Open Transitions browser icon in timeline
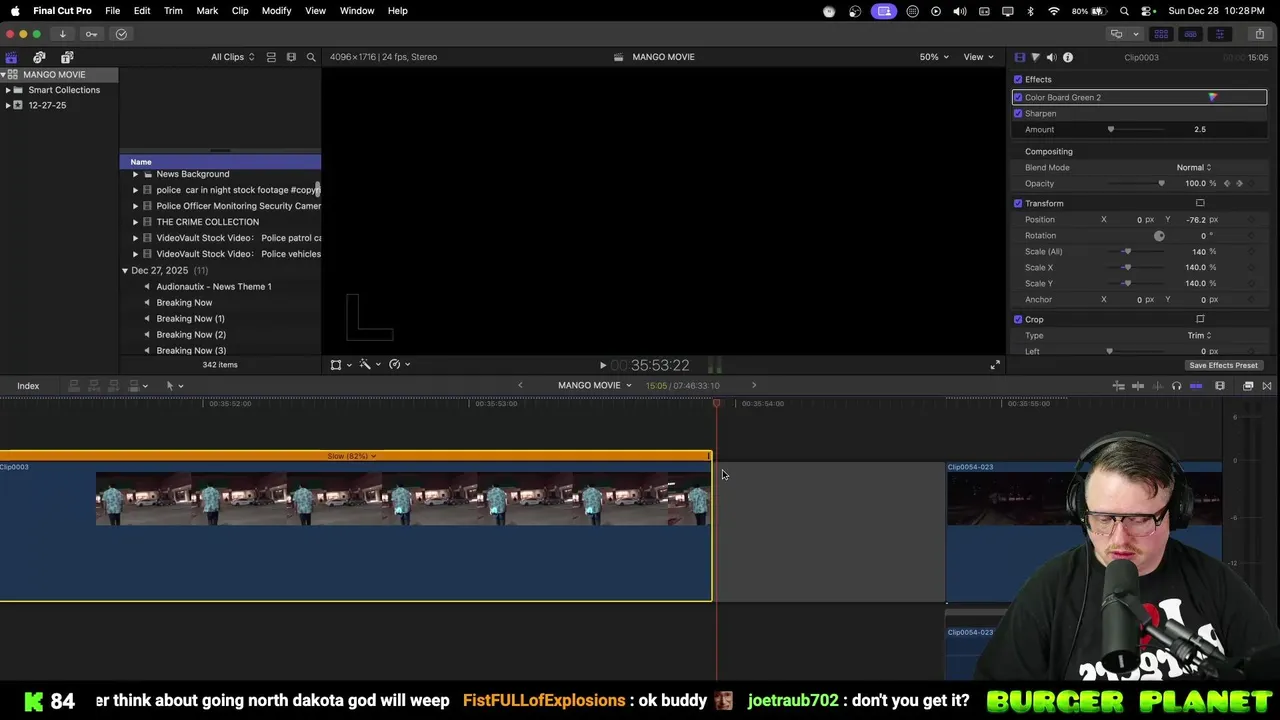 1267,386
